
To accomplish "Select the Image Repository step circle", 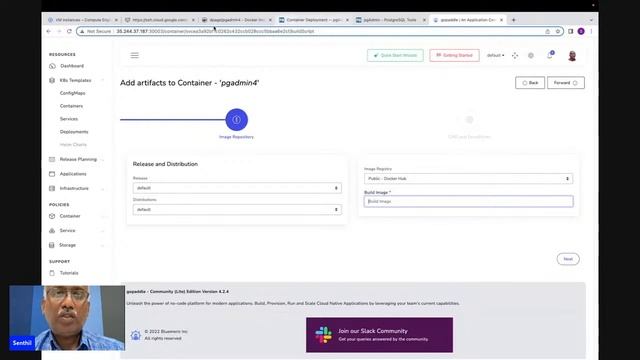I will pos(236,120).
